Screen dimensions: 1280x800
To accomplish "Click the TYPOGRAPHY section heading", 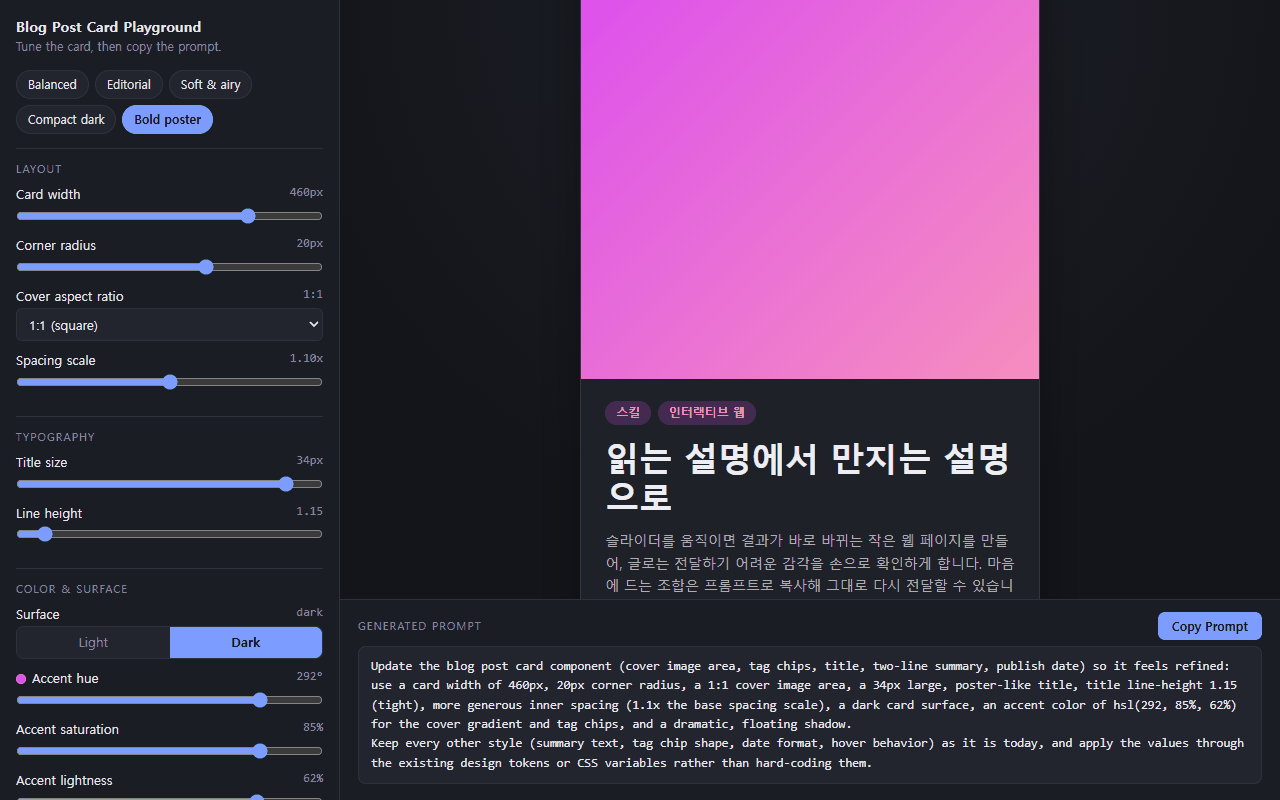I will click(55, 437).
